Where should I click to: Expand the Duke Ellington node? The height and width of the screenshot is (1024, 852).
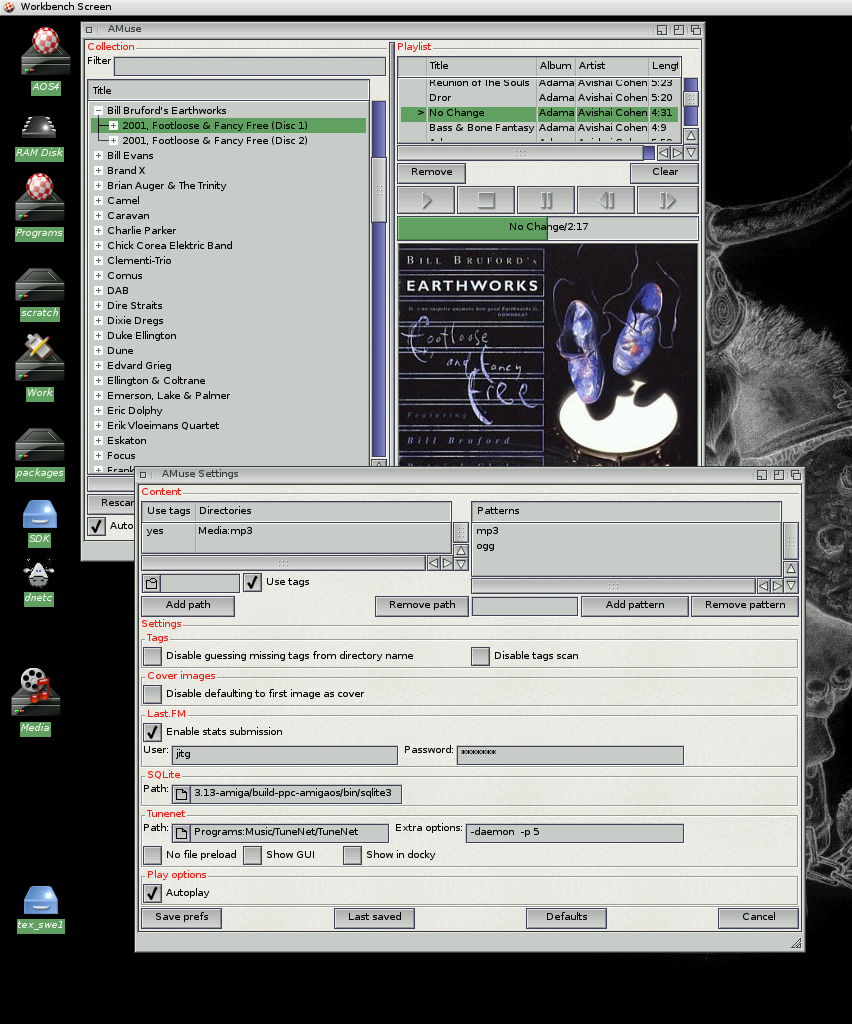pos(99,336)
